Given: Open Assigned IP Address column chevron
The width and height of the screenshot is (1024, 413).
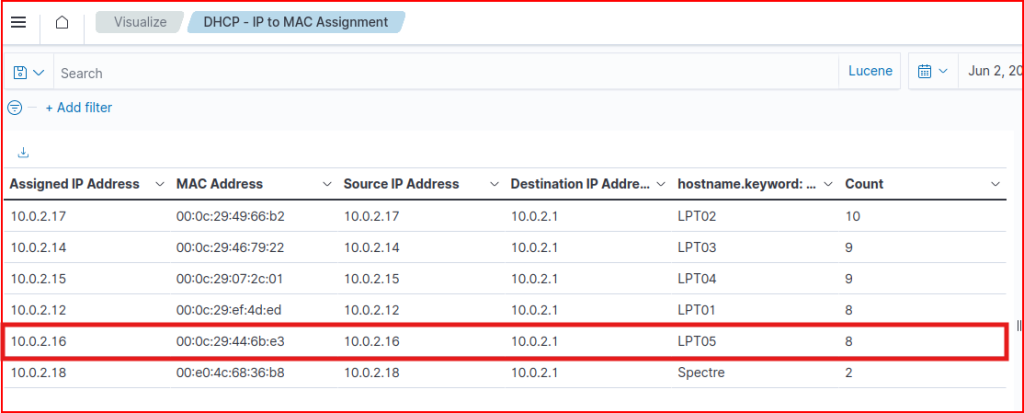Looking at the screenshot, I should (160, 184).
